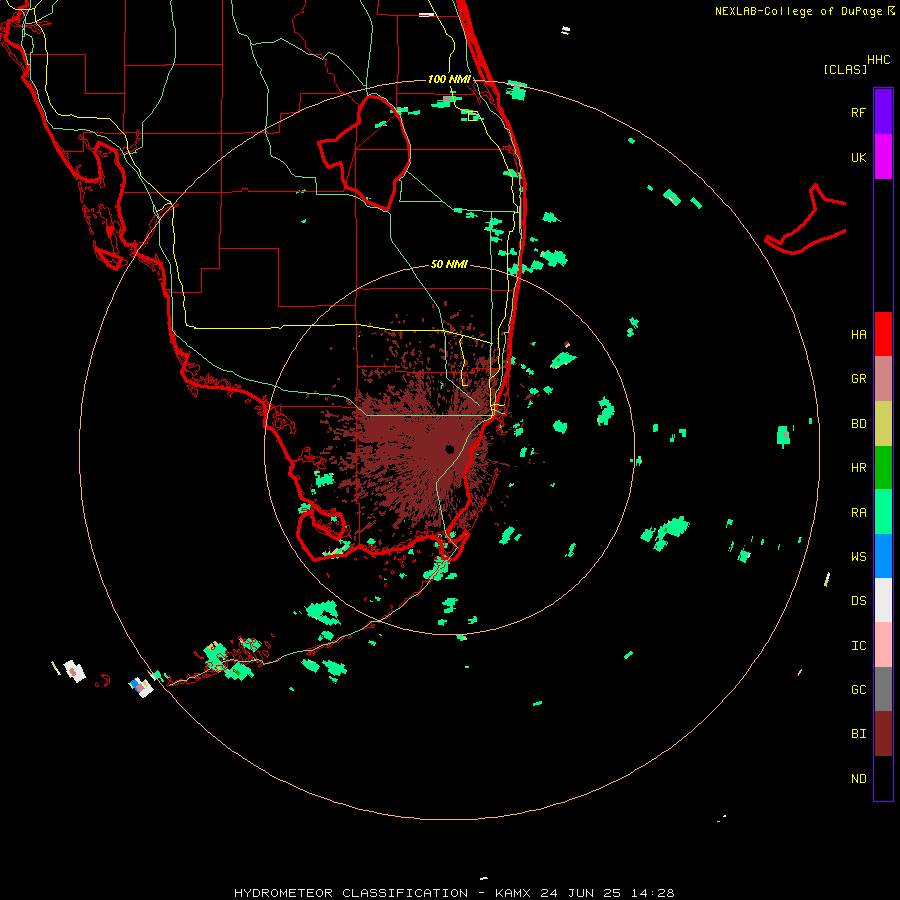Click the HA red legend swatch
The image size is (900, 900).
(x=883, y=334)
